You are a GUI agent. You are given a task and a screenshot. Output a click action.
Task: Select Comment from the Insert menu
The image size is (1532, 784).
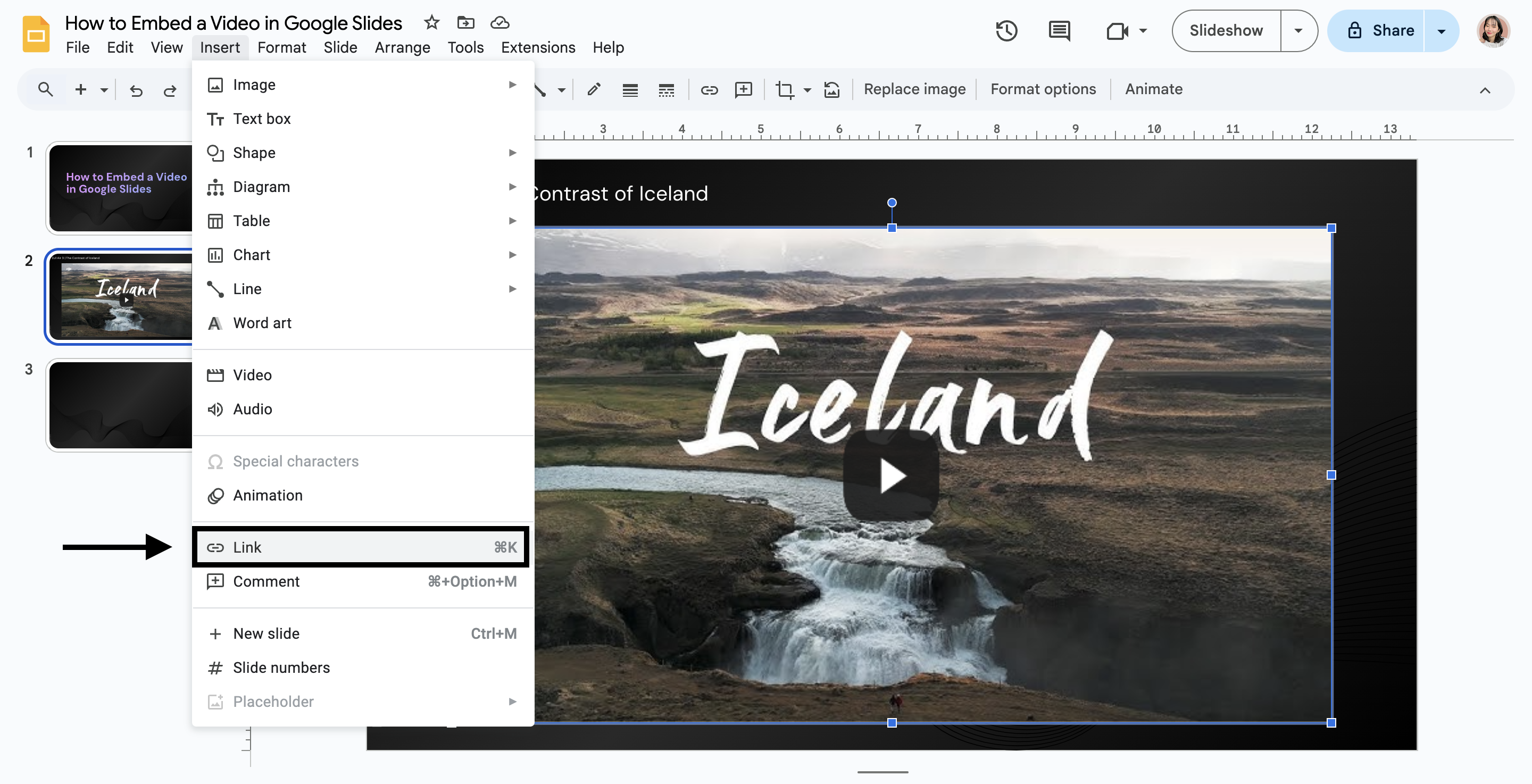pos(363,581)
